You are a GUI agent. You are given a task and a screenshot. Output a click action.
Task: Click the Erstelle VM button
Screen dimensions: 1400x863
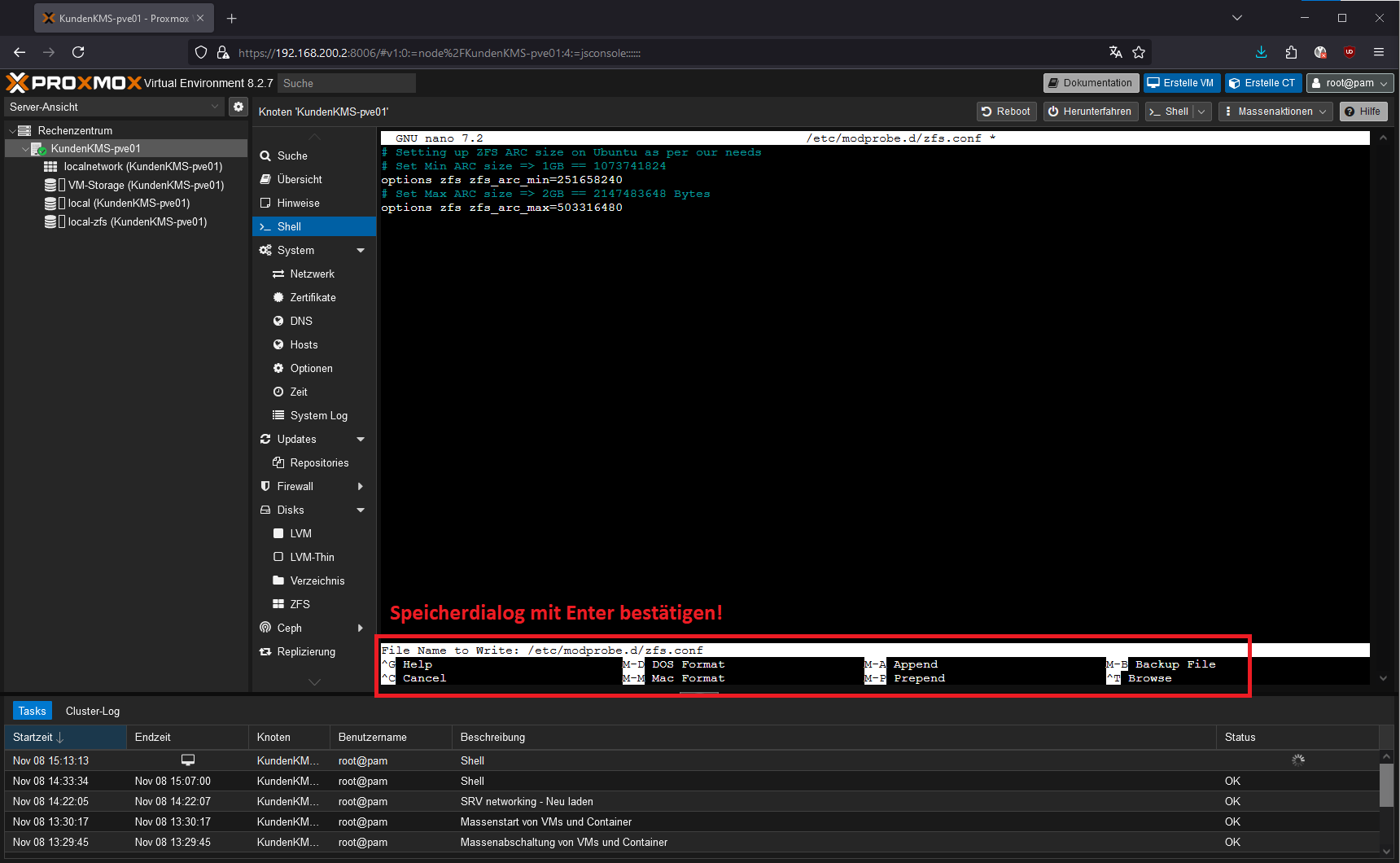(x=1180, y=83)
